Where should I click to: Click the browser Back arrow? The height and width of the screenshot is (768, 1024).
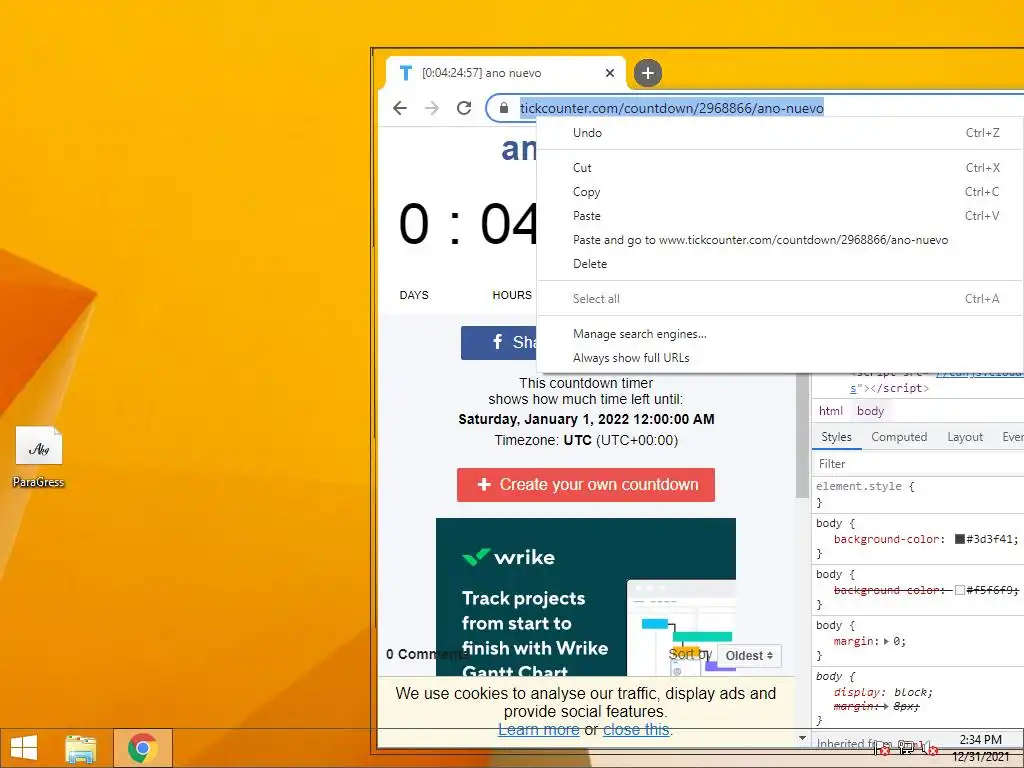point(400,108)
